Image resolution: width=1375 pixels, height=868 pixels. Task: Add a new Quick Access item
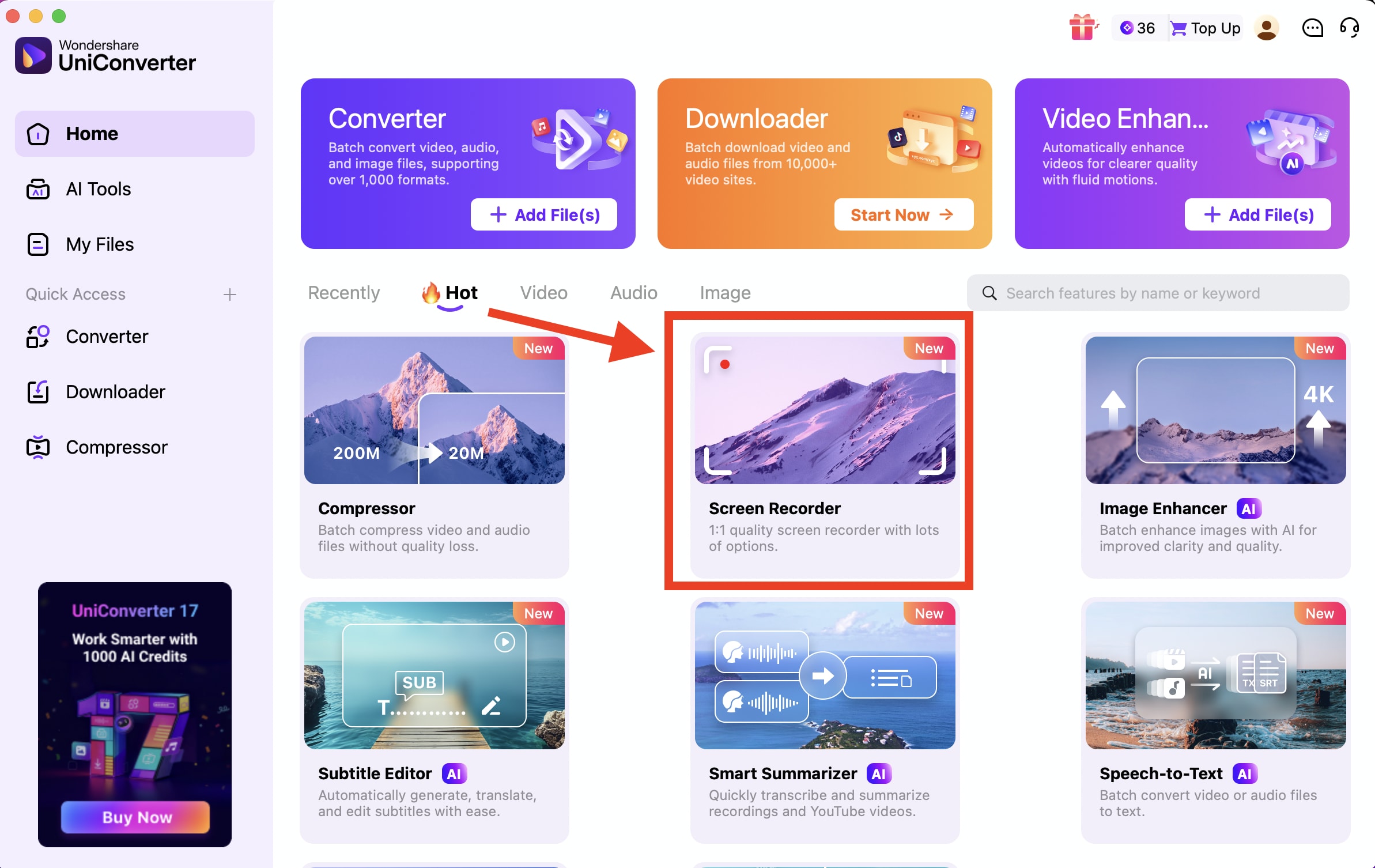pyautogui.click(x=229, y=295)
